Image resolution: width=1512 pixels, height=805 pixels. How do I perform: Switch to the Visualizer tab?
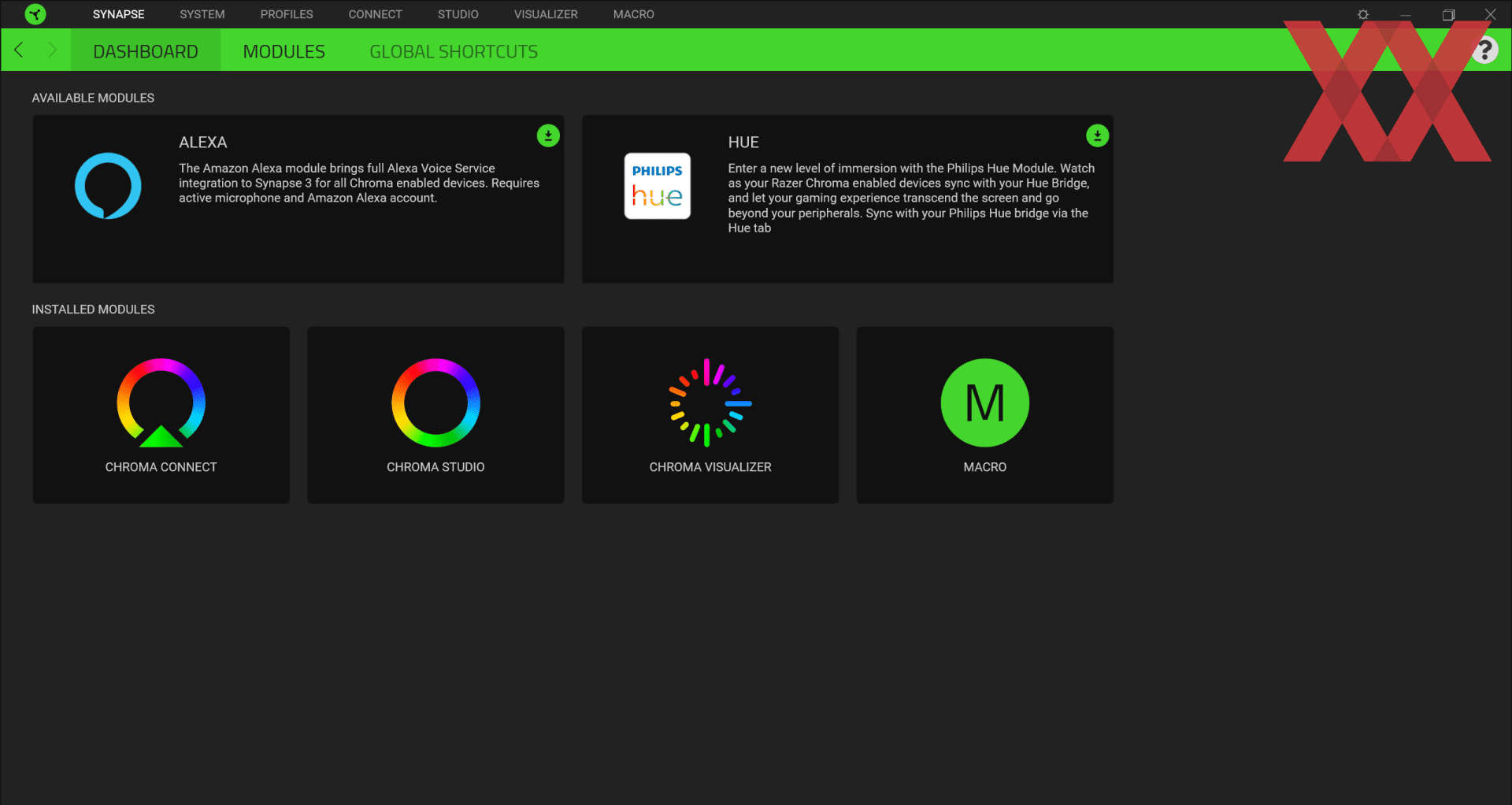pos(546,14)
